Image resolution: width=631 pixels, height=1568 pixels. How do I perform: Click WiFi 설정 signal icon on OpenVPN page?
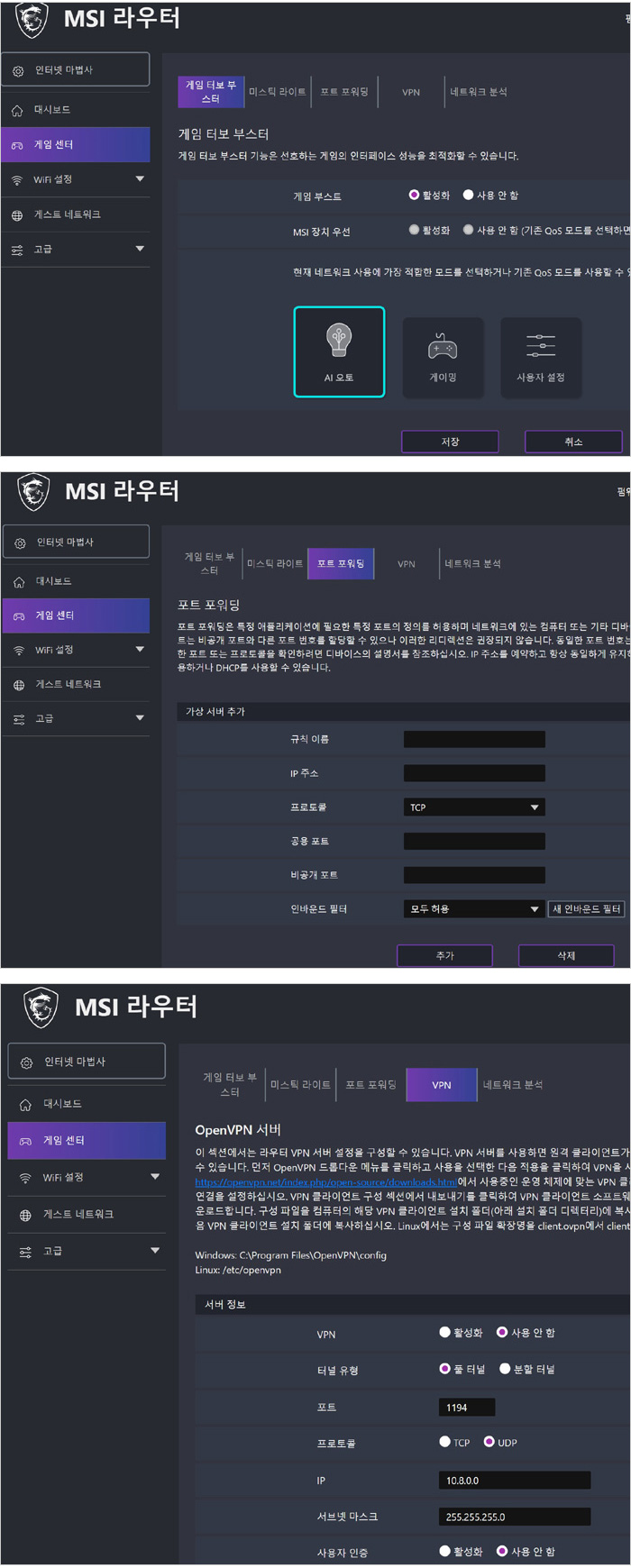pyautogui.click(x=26, y=1178)
